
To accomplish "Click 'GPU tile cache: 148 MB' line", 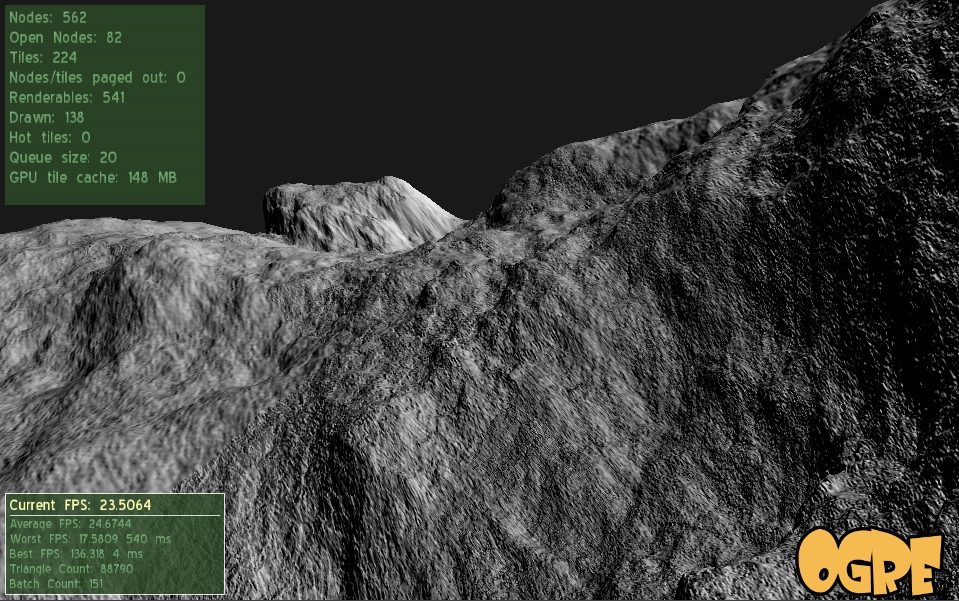I will pos(93,178).
